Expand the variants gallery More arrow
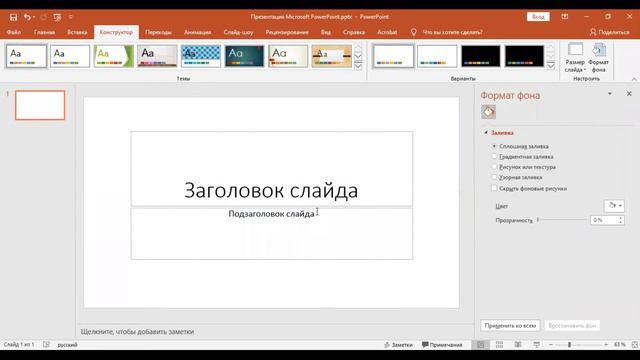The height and width of the screenshot is (360, 640). point(551,66)
